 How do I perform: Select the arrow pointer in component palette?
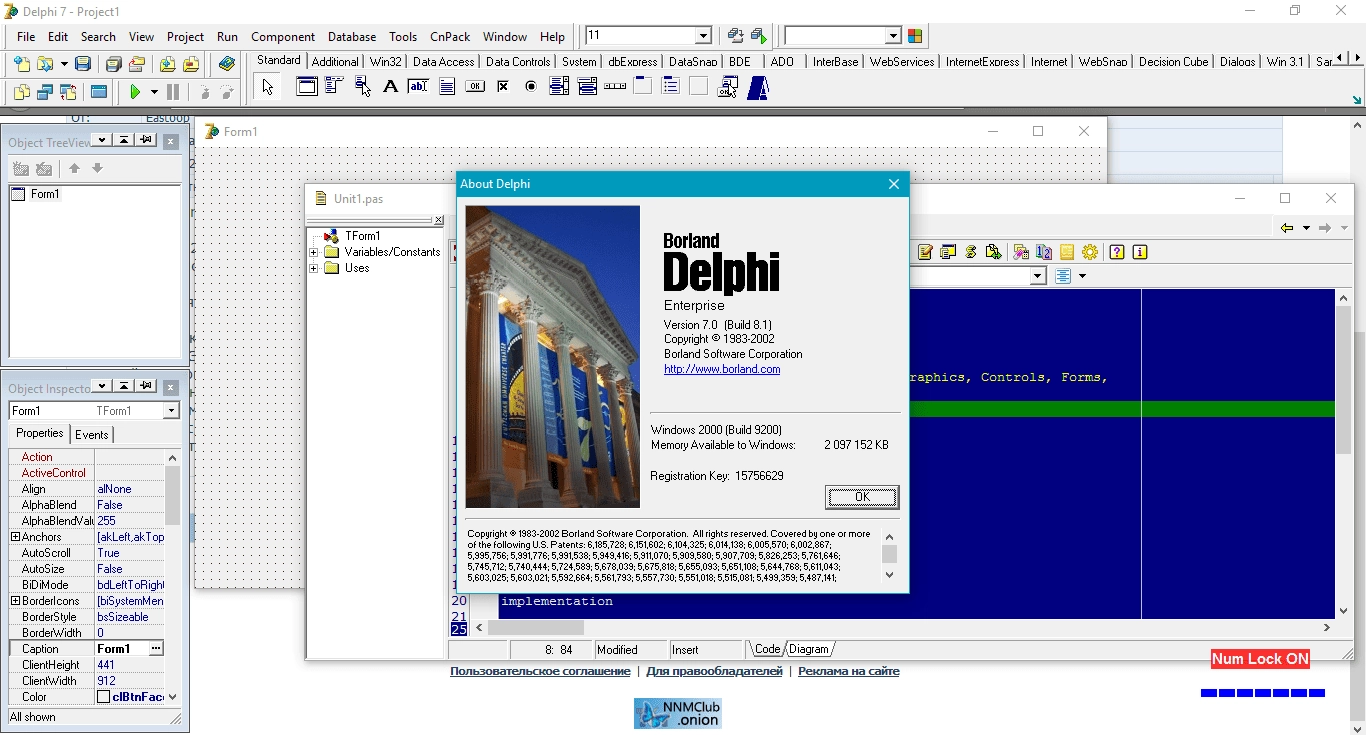(267, 87)
